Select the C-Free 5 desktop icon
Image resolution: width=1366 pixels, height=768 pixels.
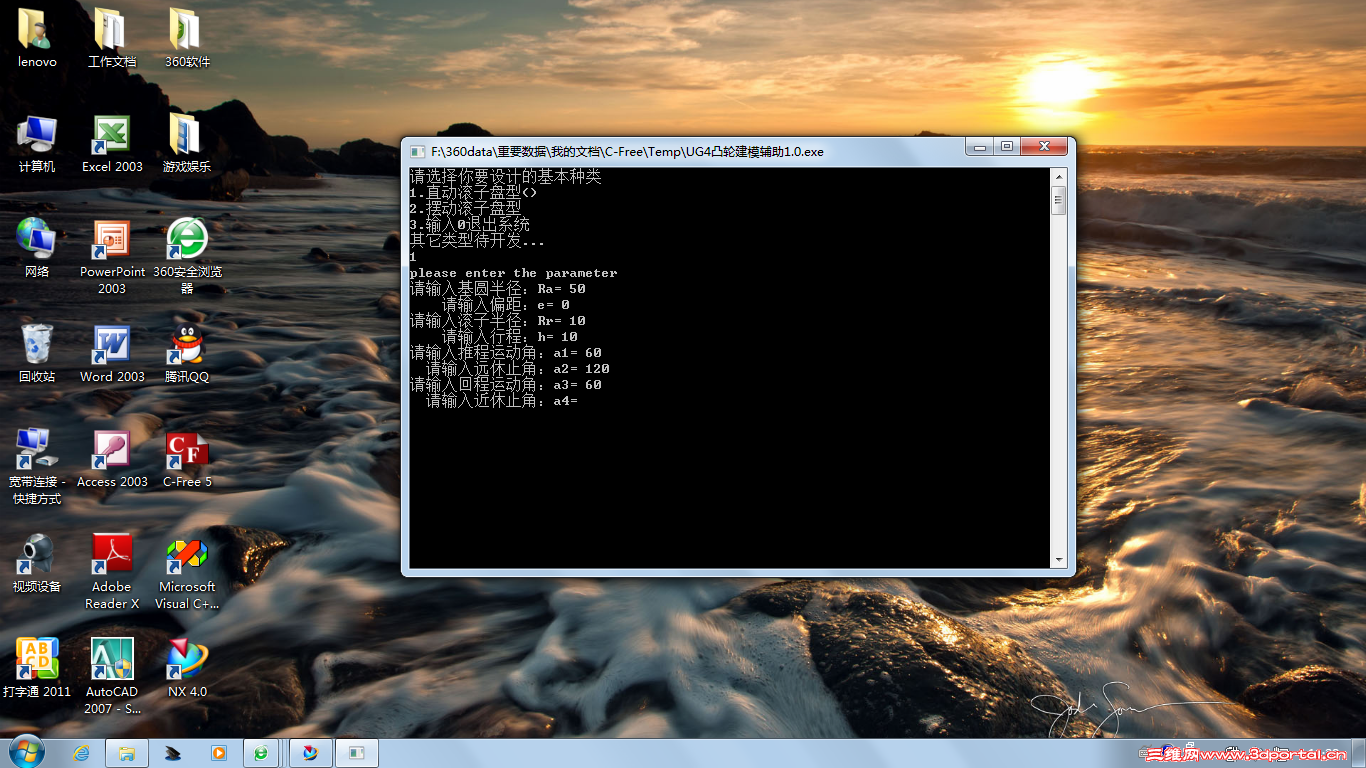(x=187, y=449)
